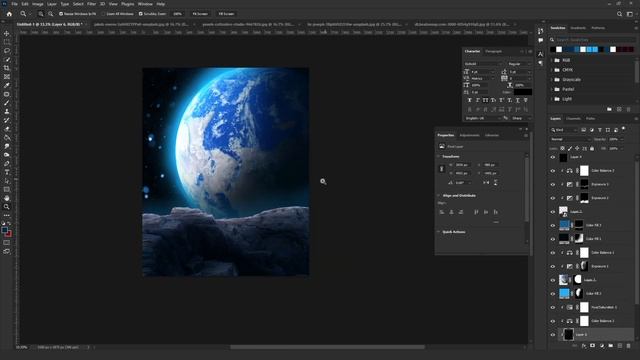
Task: Select the Hand tool
Action: click(x=7, y=198)
